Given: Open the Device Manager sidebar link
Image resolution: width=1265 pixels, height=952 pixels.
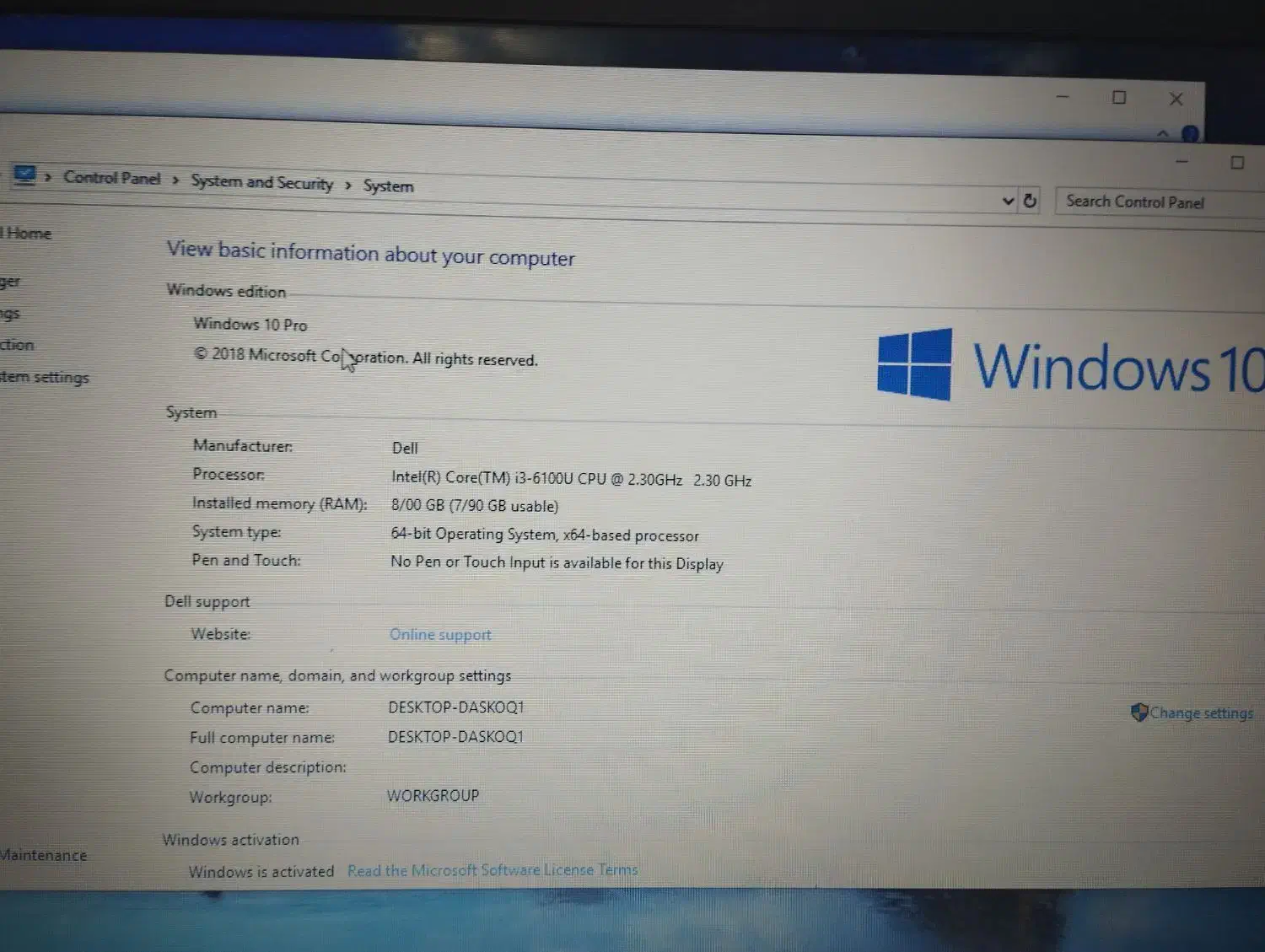Looking at the screenshot, I should [x=10, y=282].
